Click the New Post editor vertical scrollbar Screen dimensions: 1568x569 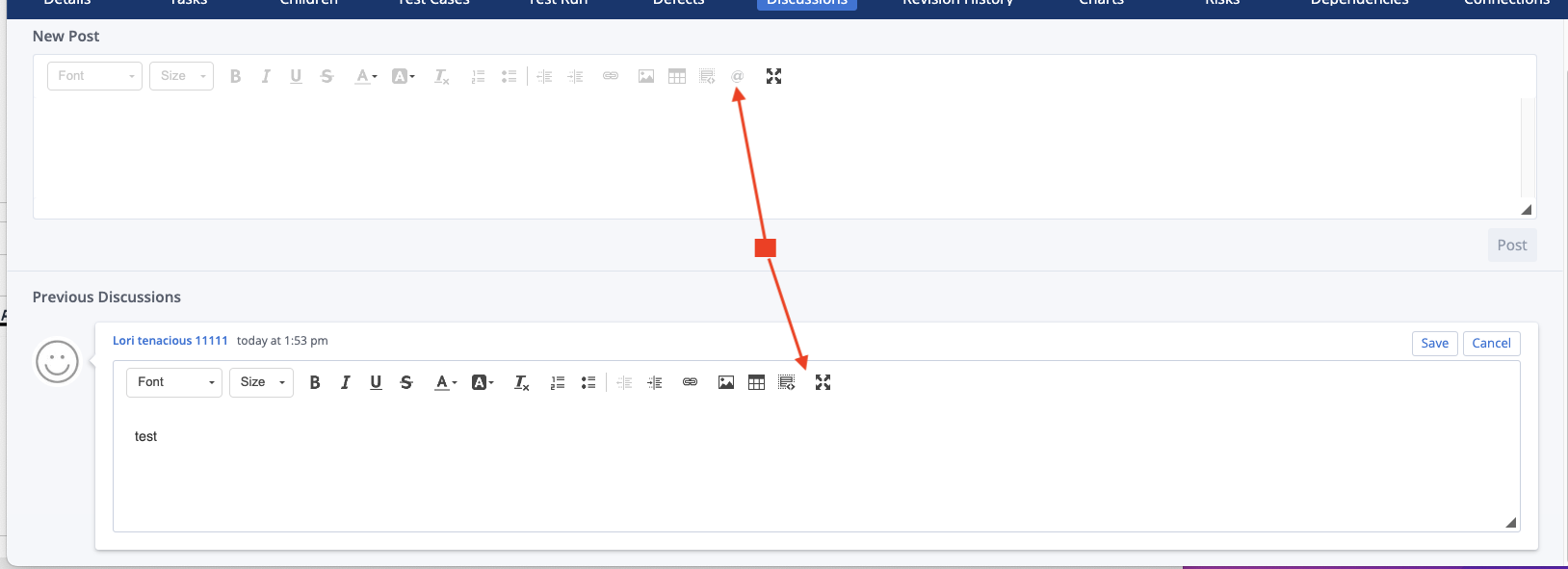1528,147
